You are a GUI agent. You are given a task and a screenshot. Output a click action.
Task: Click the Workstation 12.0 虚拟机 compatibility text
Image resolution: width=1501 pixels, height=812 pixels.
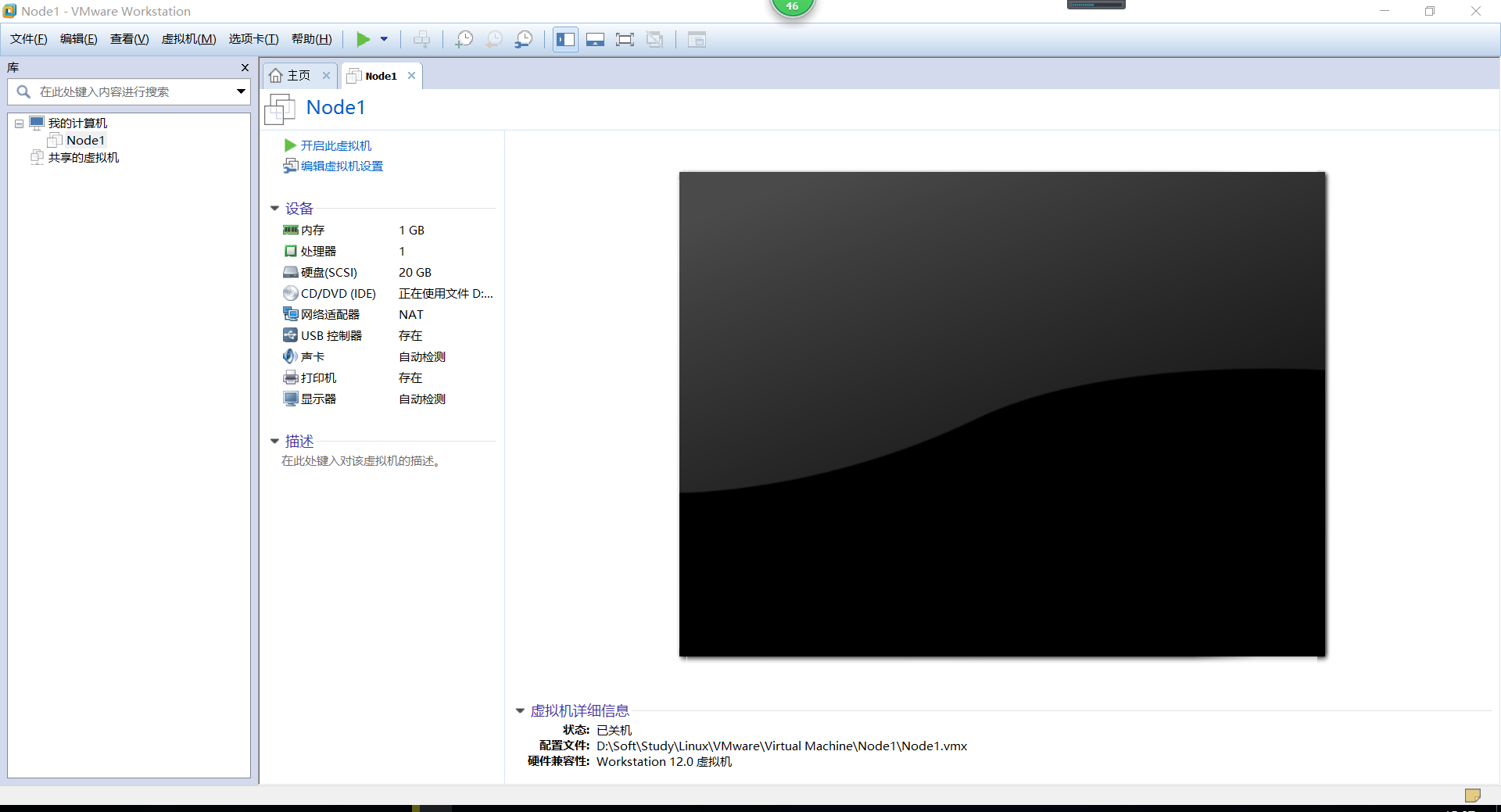click(665, 762)
